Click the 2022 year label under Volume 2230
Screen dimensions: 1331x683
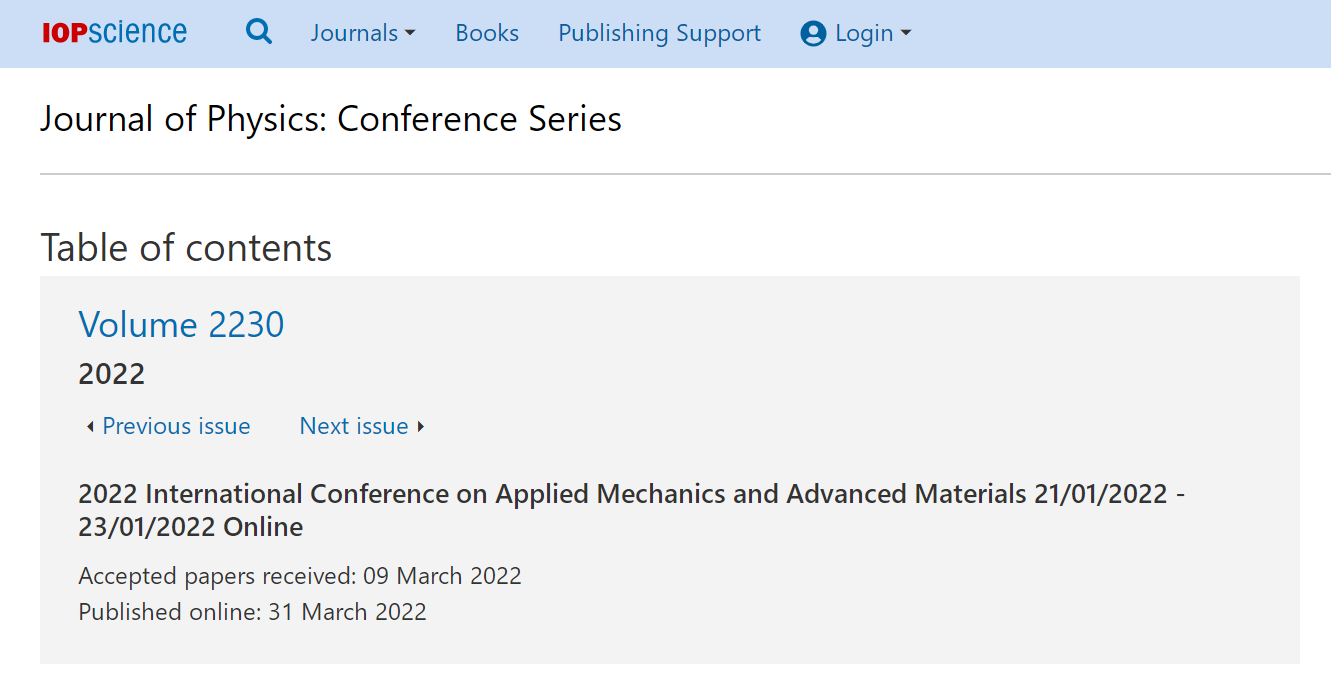pyautogui.click(x=112, y=374)
